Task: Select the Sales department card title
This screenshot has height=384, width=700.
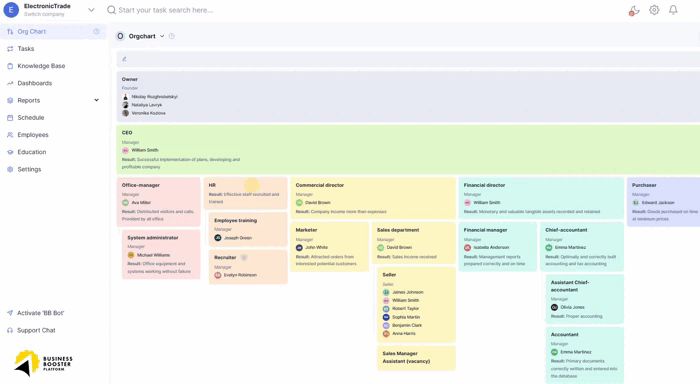Action: pyautogui.click(x=398, y=230)
